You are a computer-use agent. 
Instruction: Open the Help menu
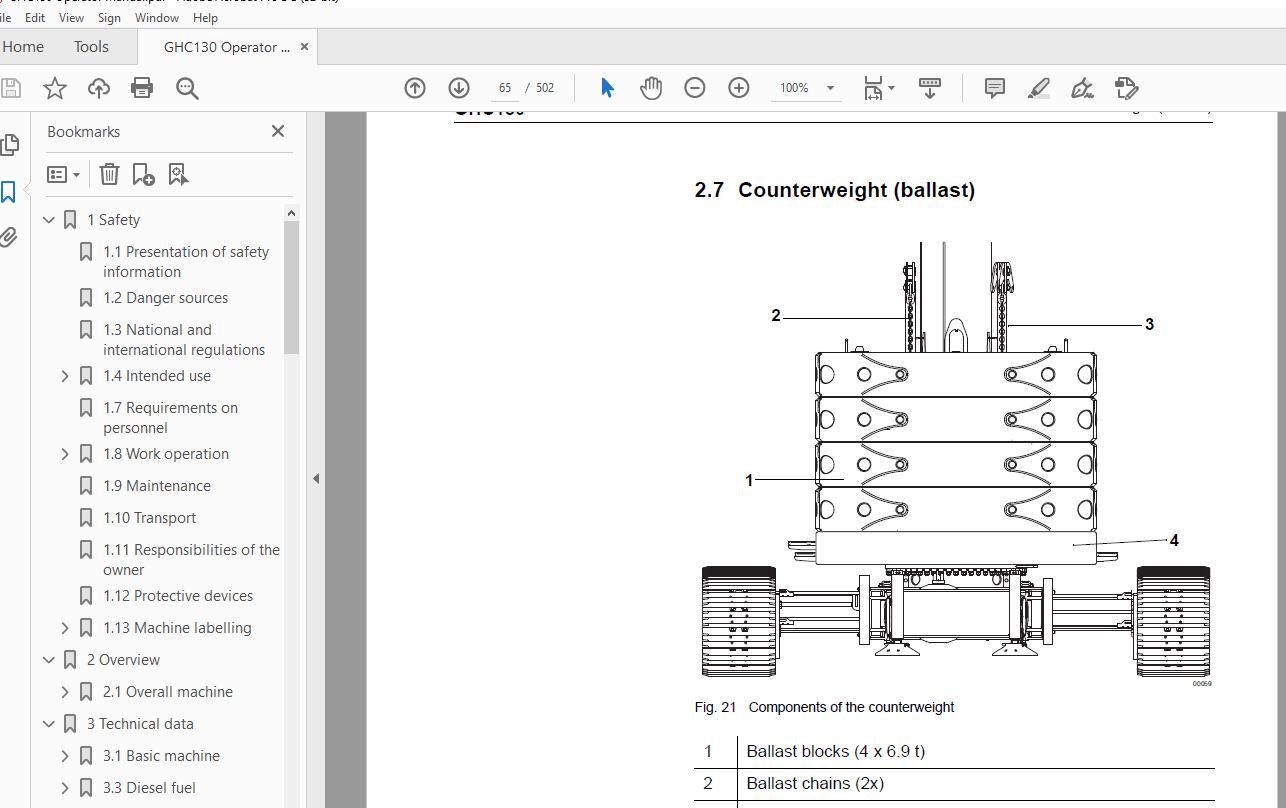(205, 18)
